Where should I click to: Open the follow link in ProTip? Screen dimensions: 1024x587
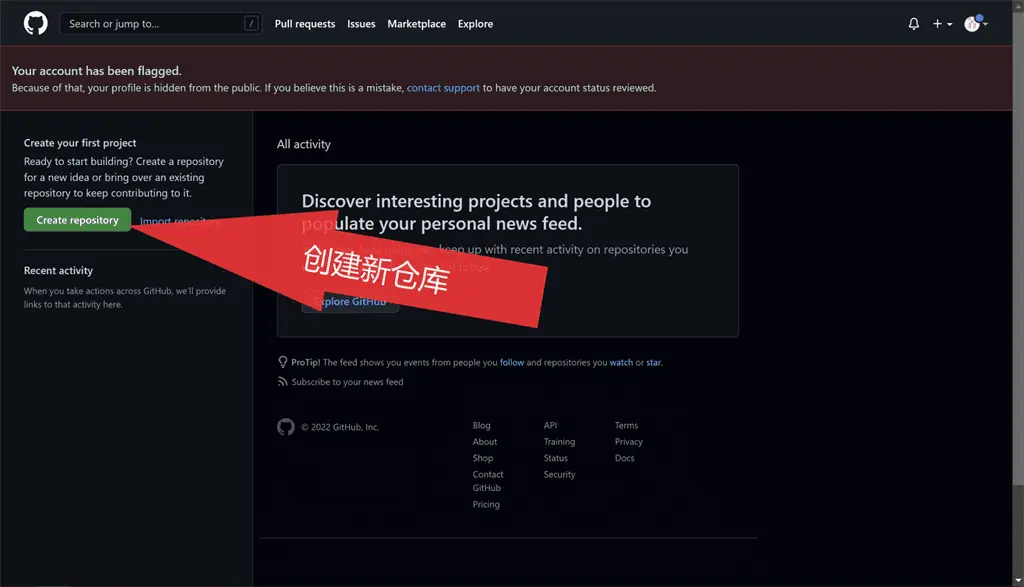click(512, 362)
